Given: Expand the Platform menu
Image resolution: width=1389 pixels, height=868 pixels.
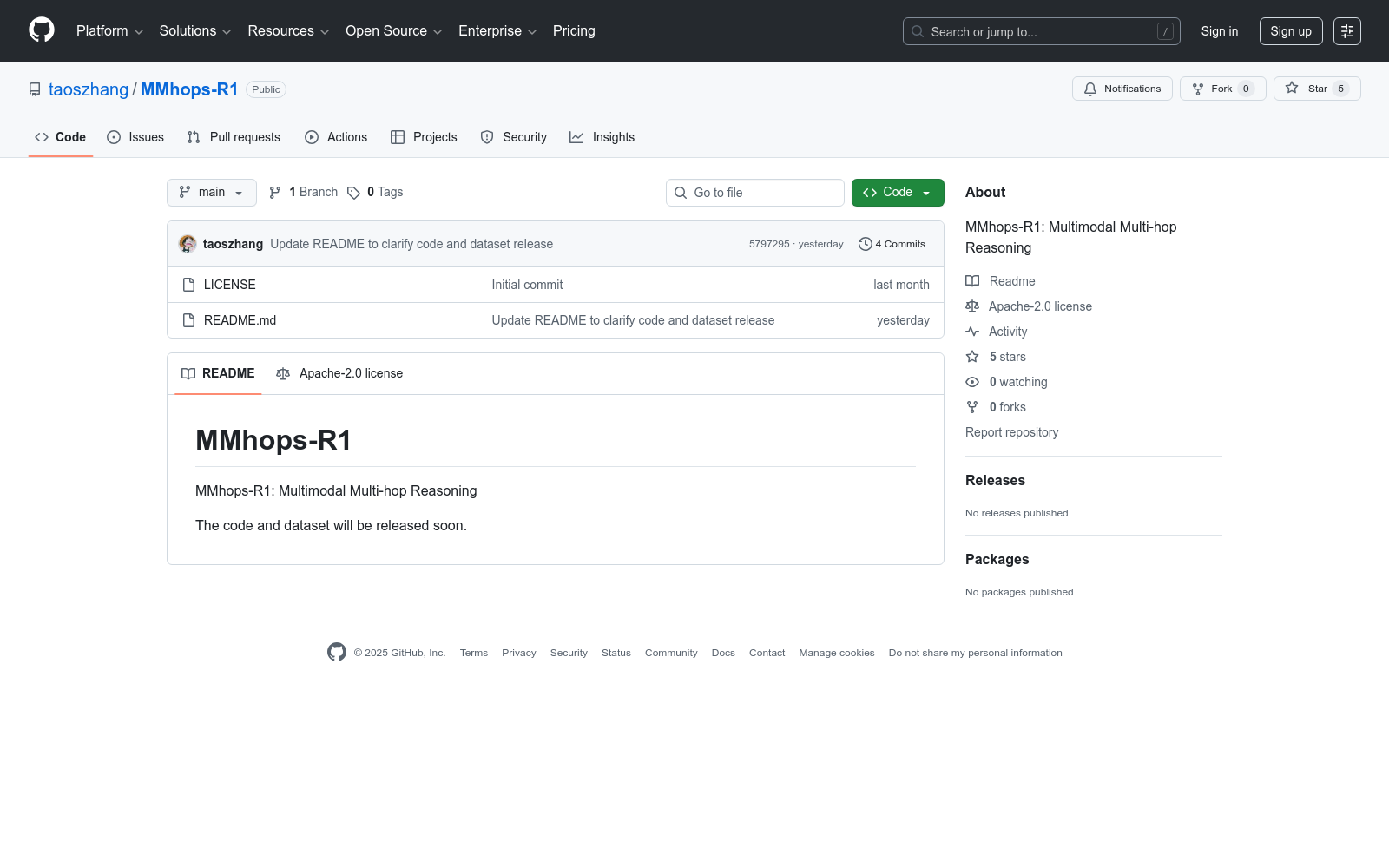Looking at the screenshot, I should (110, 31).
